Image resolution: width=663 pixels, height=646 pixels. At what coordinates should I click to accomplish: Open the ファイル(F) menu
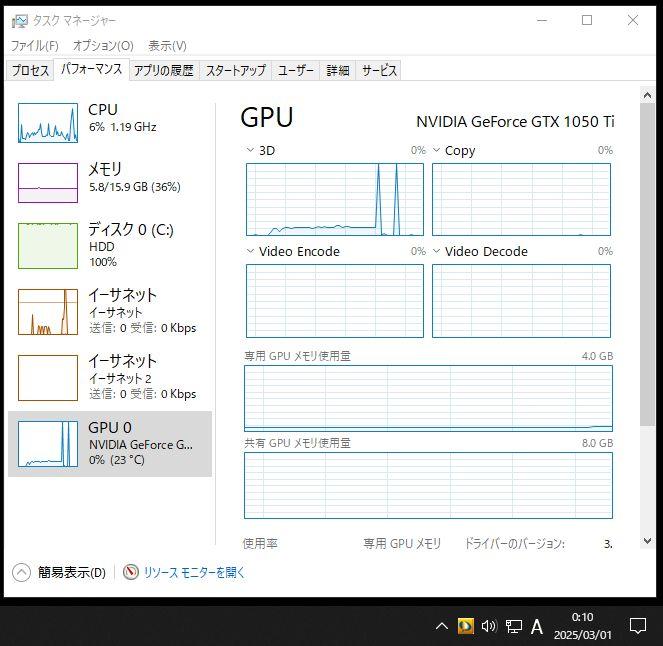35,46
